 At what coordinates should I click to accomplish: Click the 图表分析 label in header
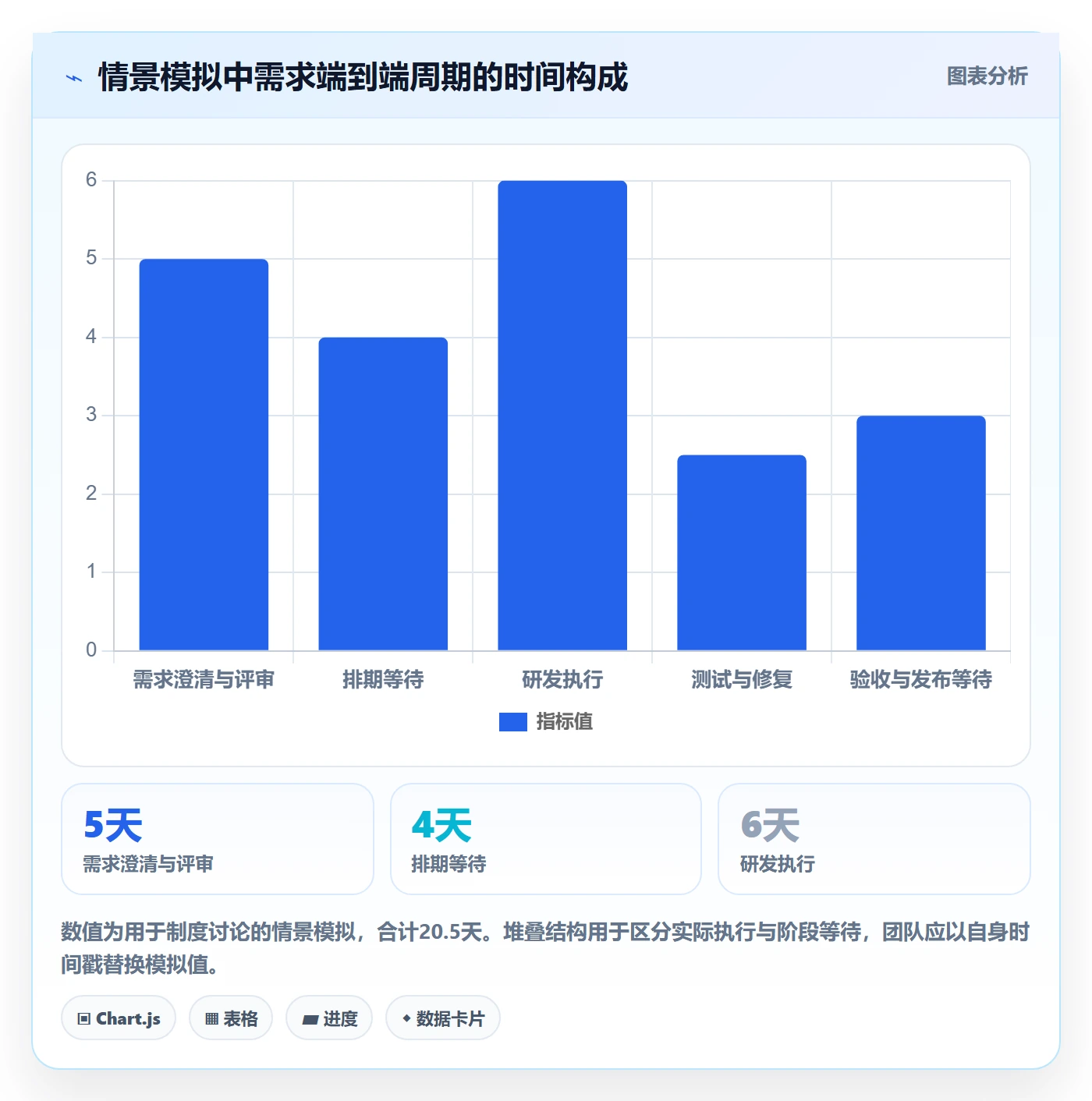point(987,76)
